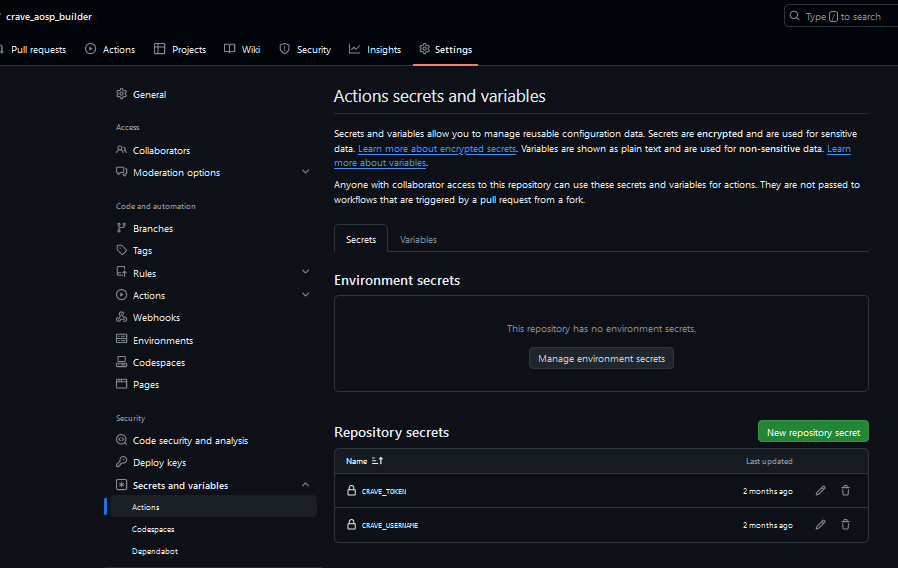Open the 'more about variables' link

(380, 163)
